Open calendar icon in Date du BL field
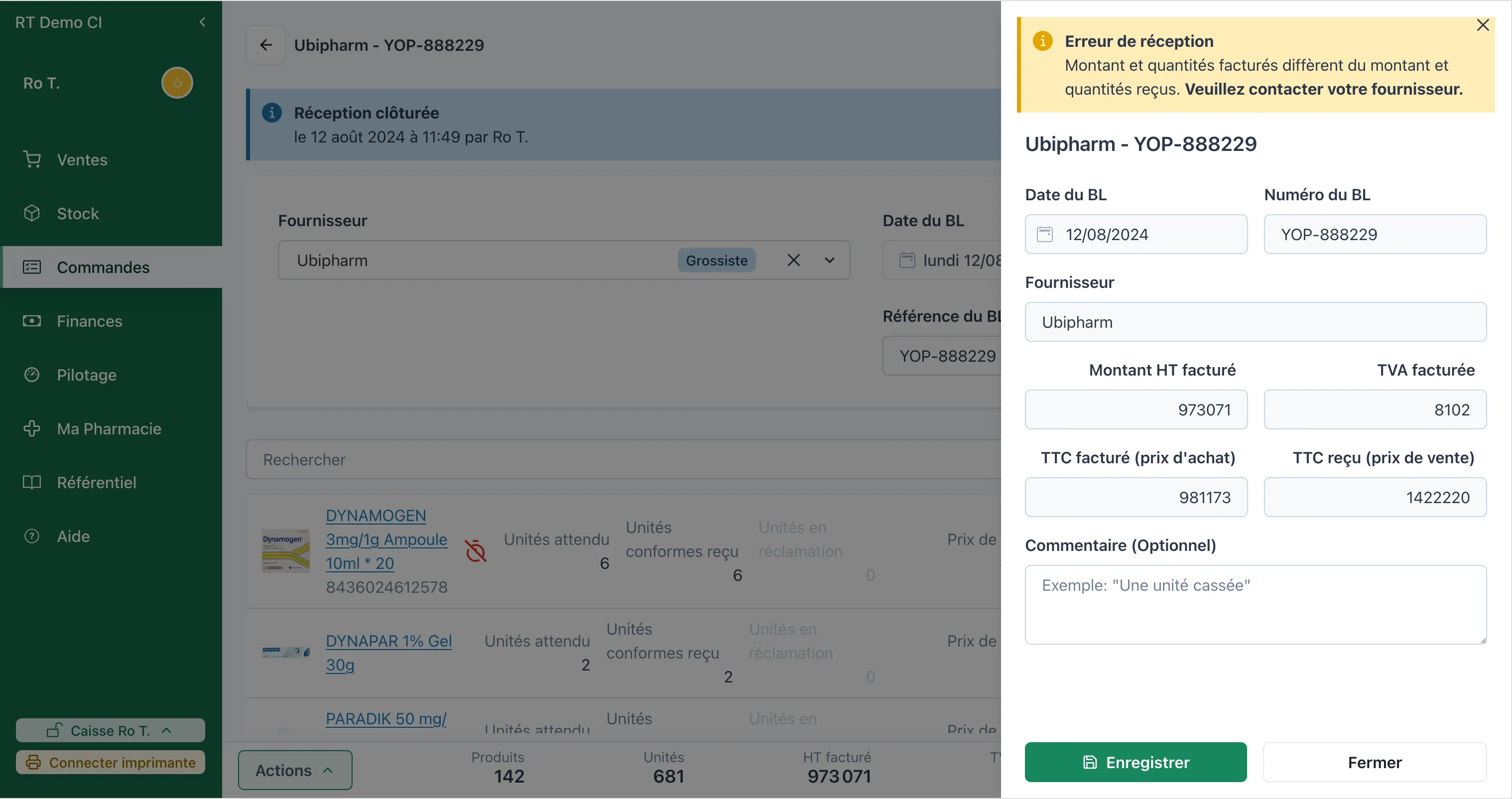Screen dimensions: 1512x799 click(x=1045, y=234)
